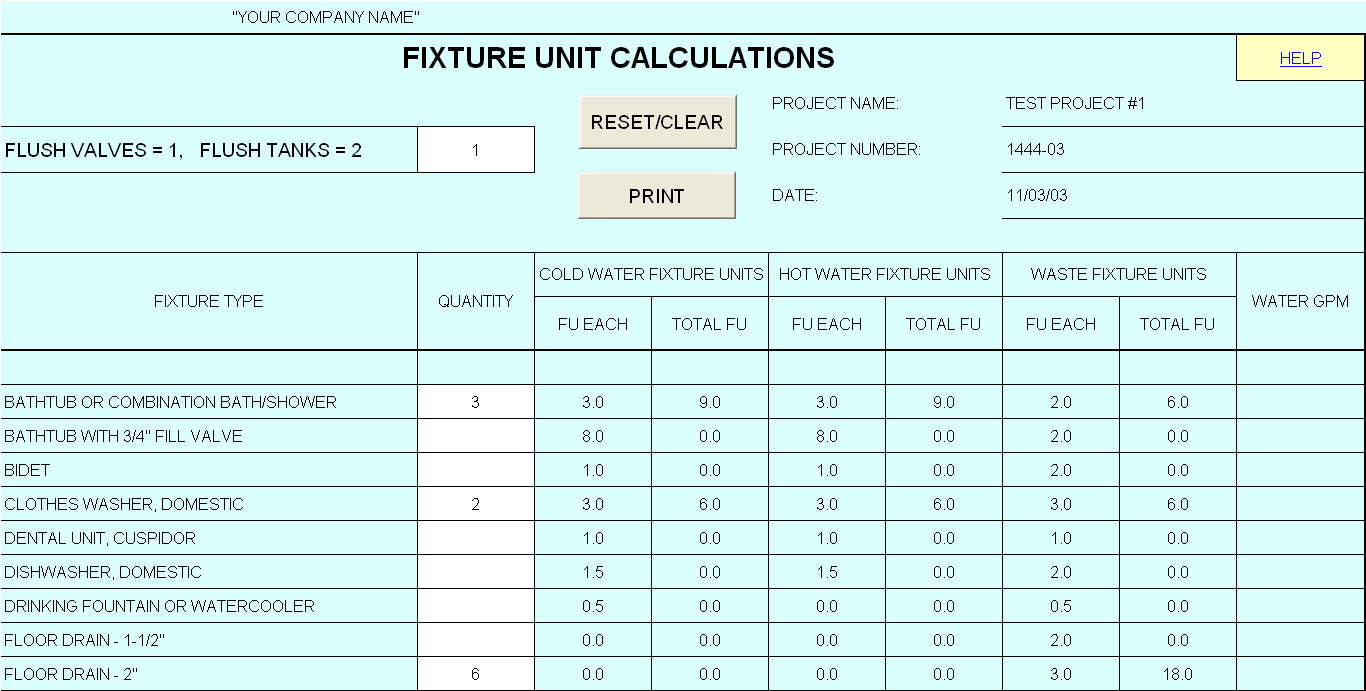Select the cold water FU each 8.0 cell

(593, 436)
